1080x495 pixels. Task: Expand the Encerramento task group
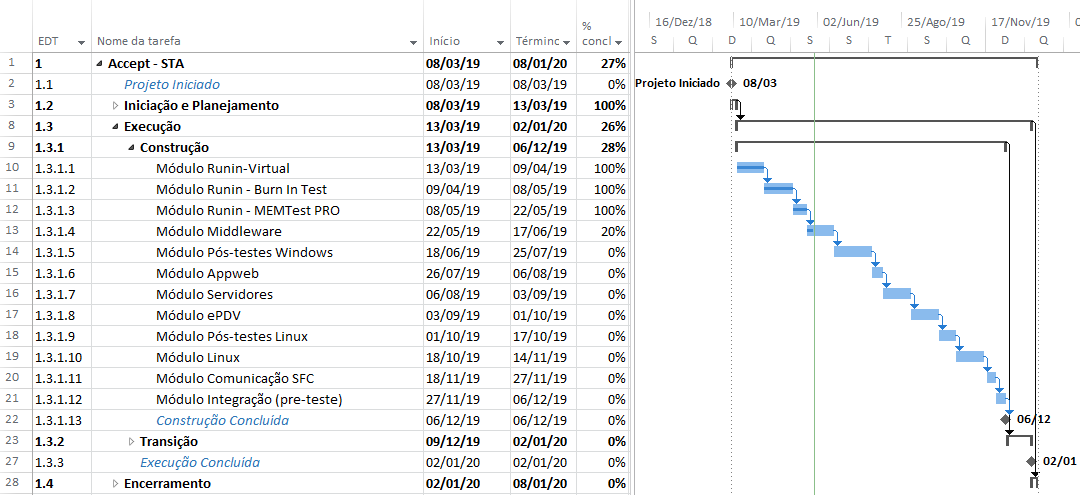pos(115,483)
